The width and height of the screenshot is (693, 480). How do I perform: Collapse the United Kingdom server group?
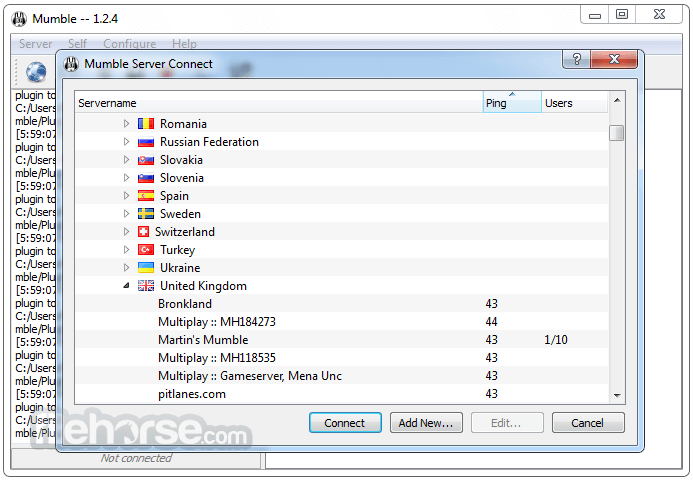tap(126, 286)
